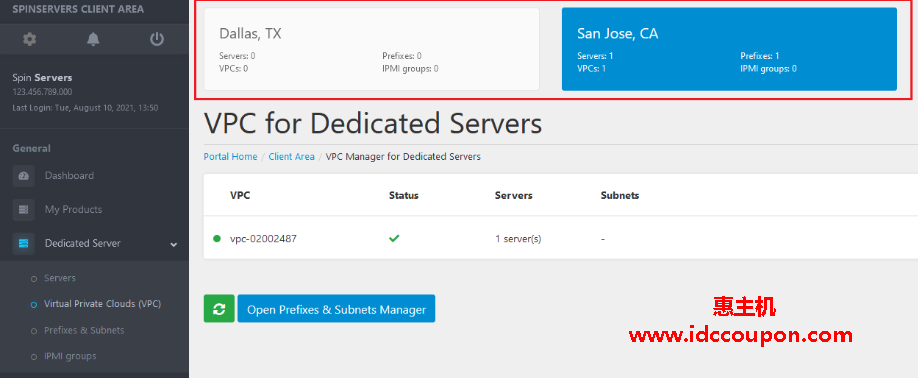This screenshot has width=918, height=378.
Task: Click 'Prefixes: 1' in San Jose card
Action: [x=759, y=56]
